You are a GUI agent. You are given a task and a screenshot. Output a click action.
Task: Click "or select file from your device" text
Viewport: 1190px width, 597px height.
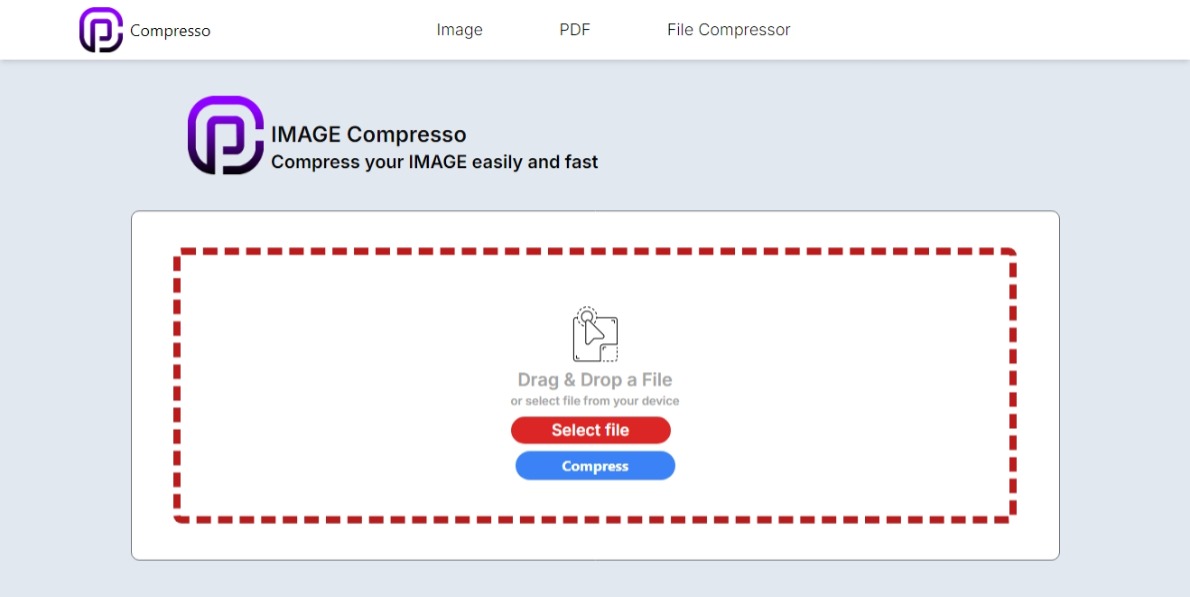594,401
